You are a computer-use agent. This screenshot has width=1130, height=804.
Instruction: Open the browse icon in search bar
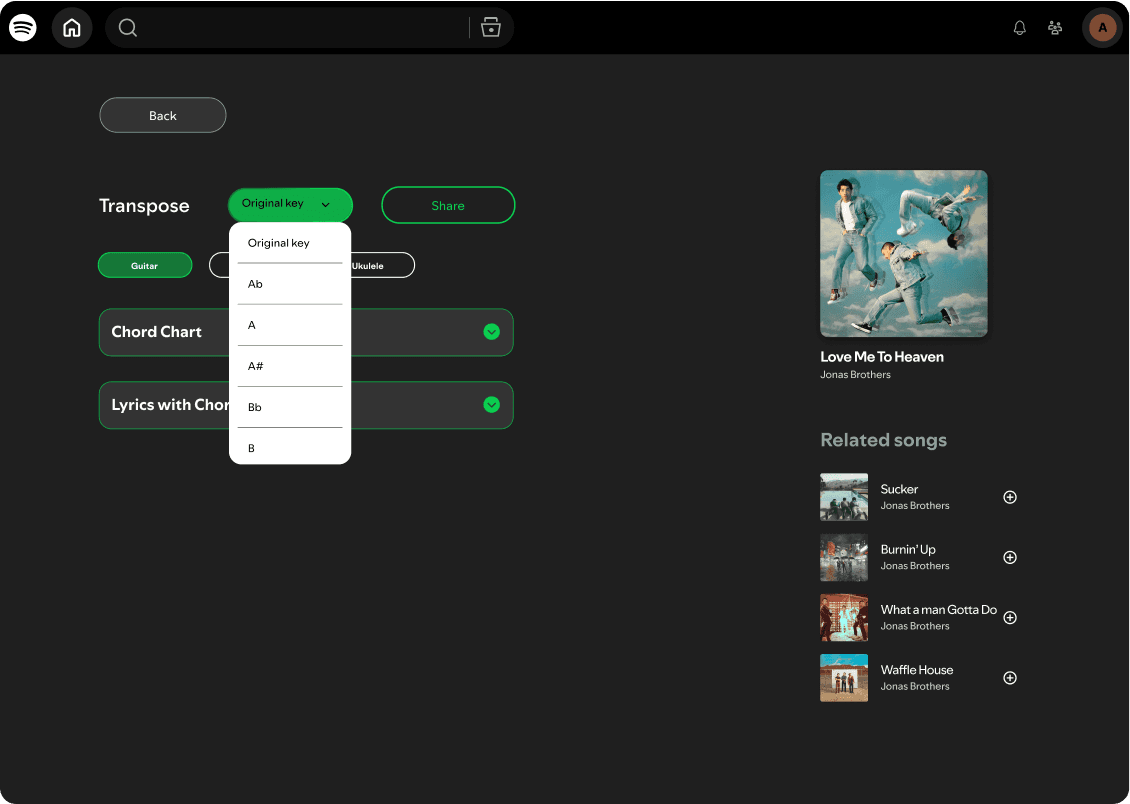coord(491,27)
